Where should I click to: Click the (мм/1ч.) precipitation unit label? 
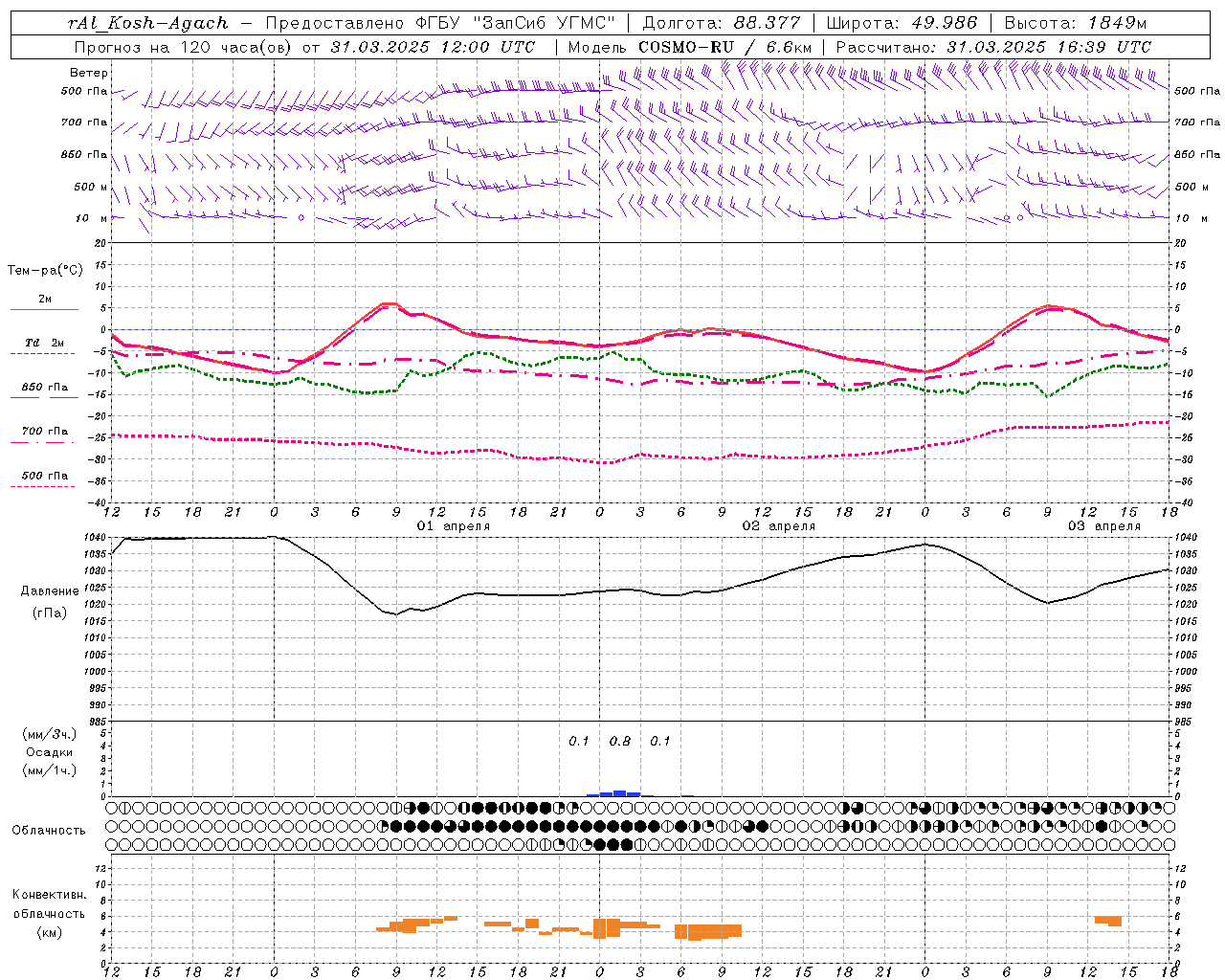[51, 770]
